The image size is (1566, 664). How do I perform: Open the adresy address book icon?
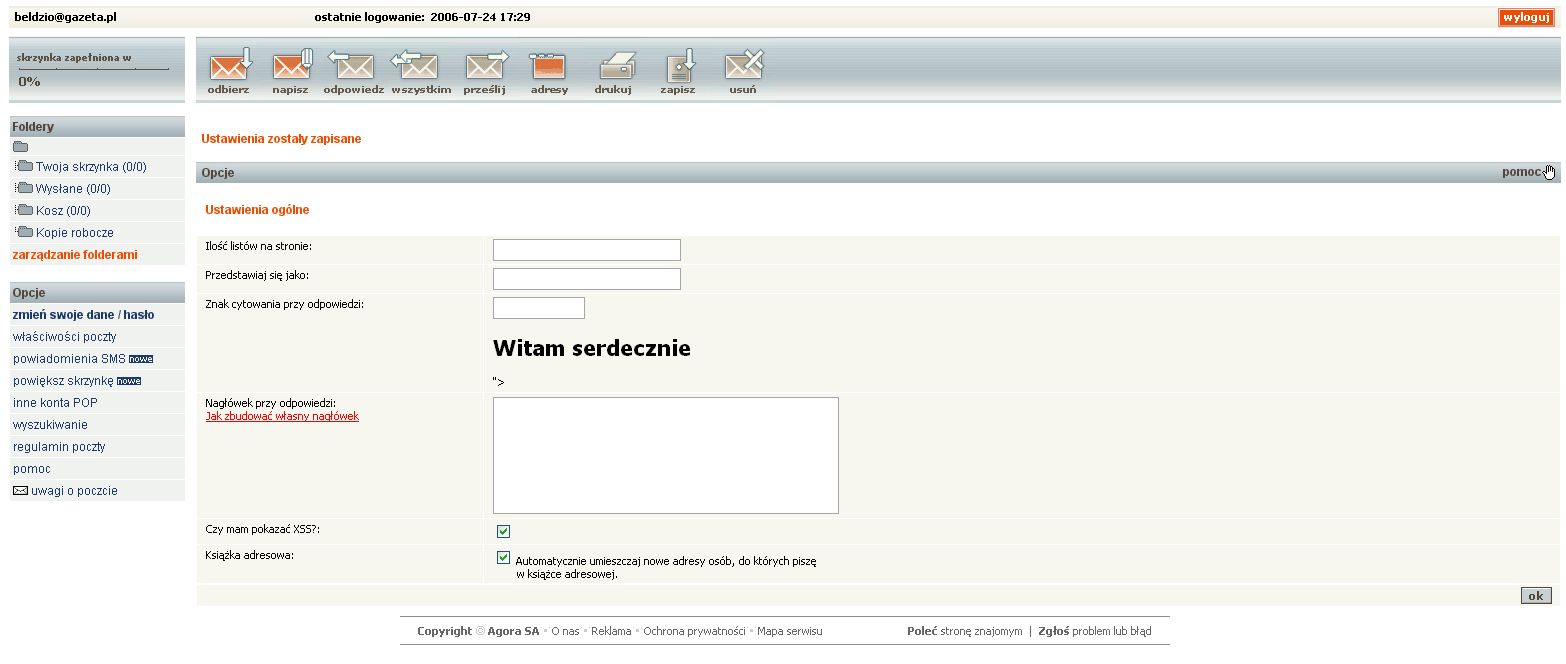tap(549, 67)
